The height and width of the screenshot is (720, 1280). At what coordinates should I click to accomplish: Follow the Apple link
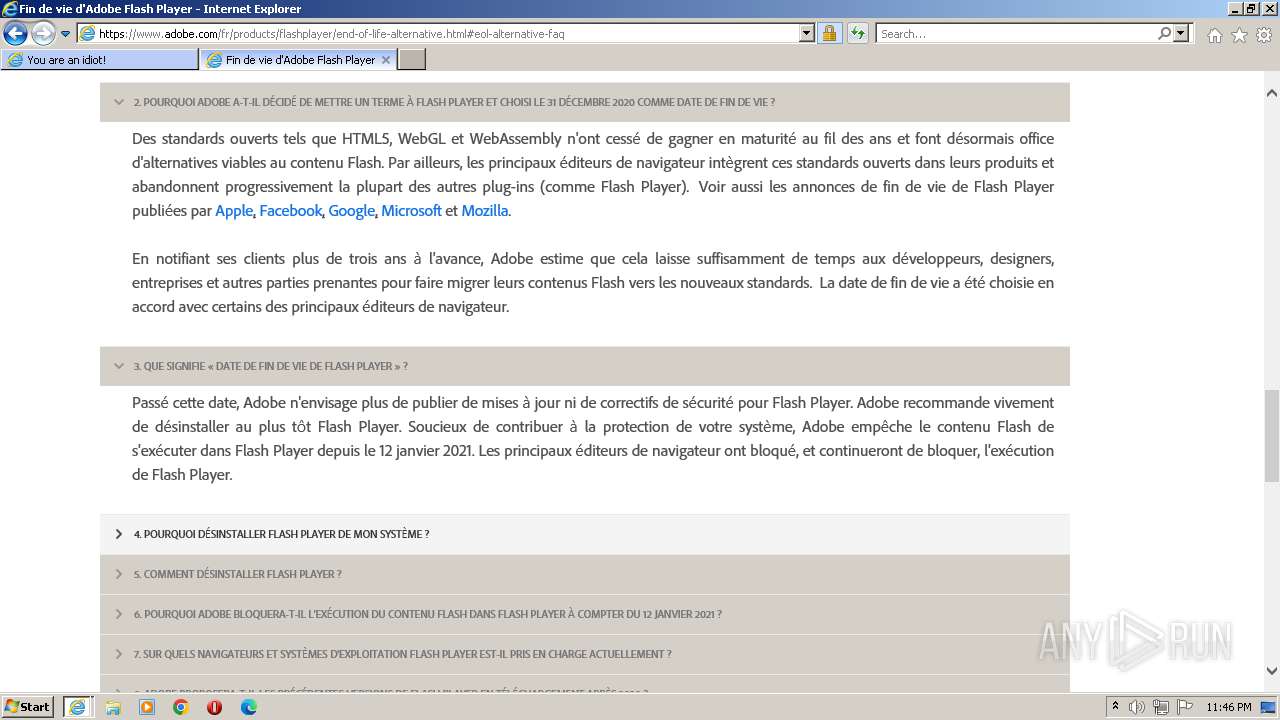(234, 211)
